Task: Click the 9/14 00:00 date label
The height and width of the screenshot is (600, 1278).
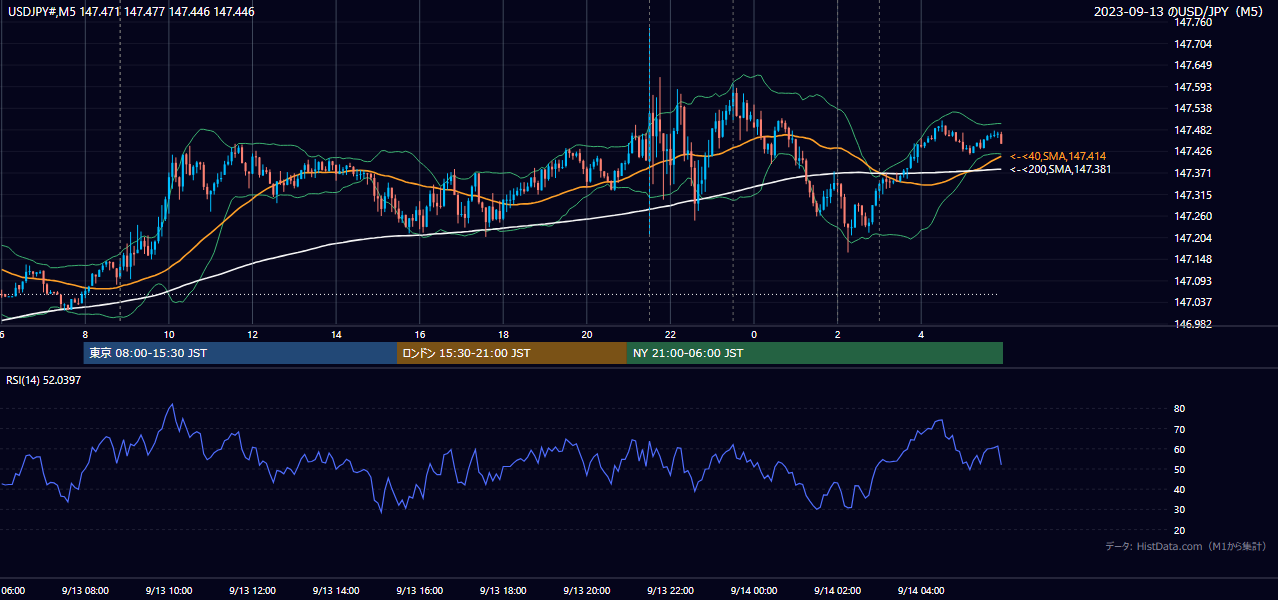Action: click(x=753, y=591)
